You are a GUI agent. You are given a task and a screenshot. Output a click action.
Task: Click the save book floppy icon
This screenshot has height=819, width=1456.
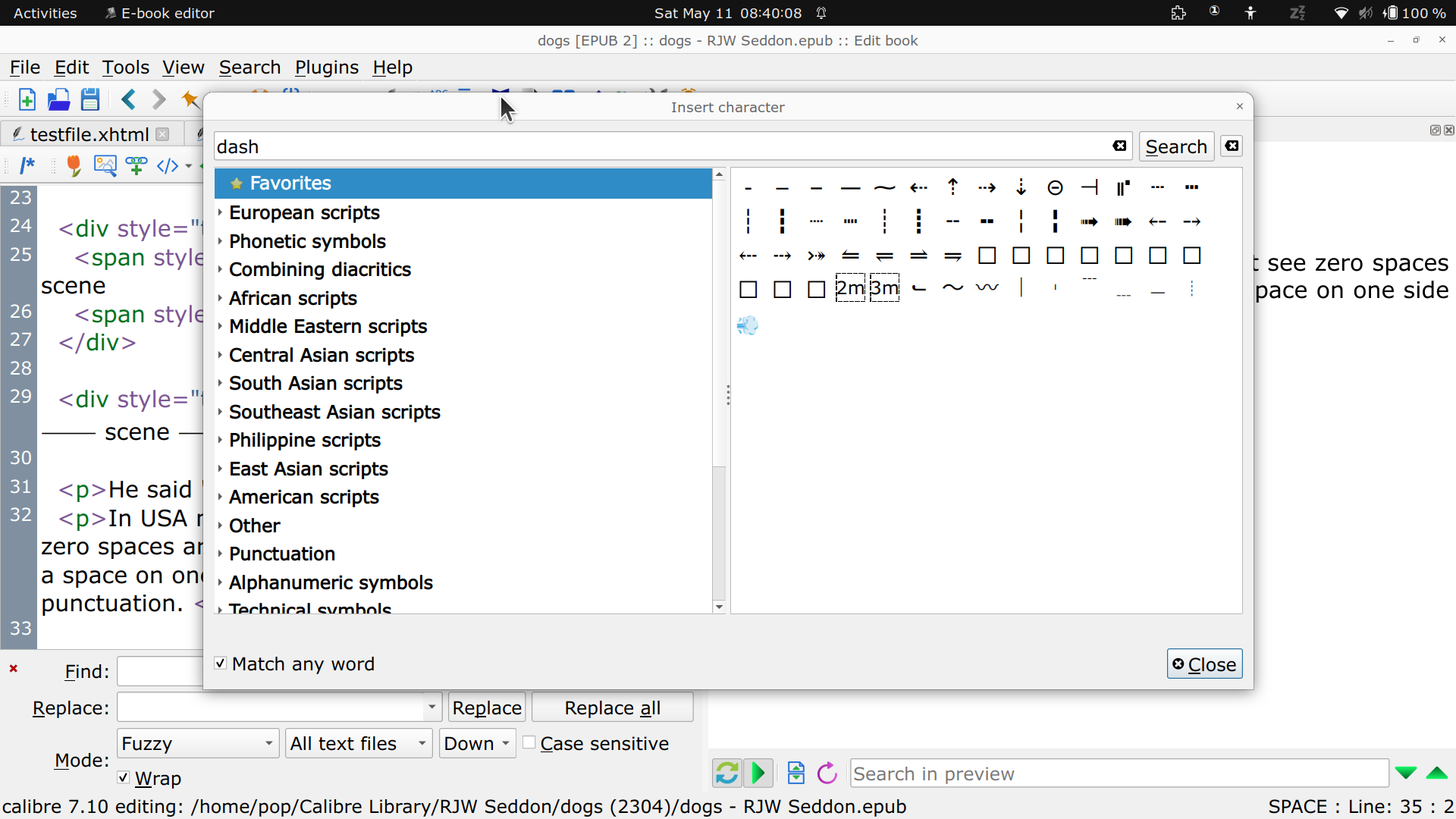coord(90,100)
